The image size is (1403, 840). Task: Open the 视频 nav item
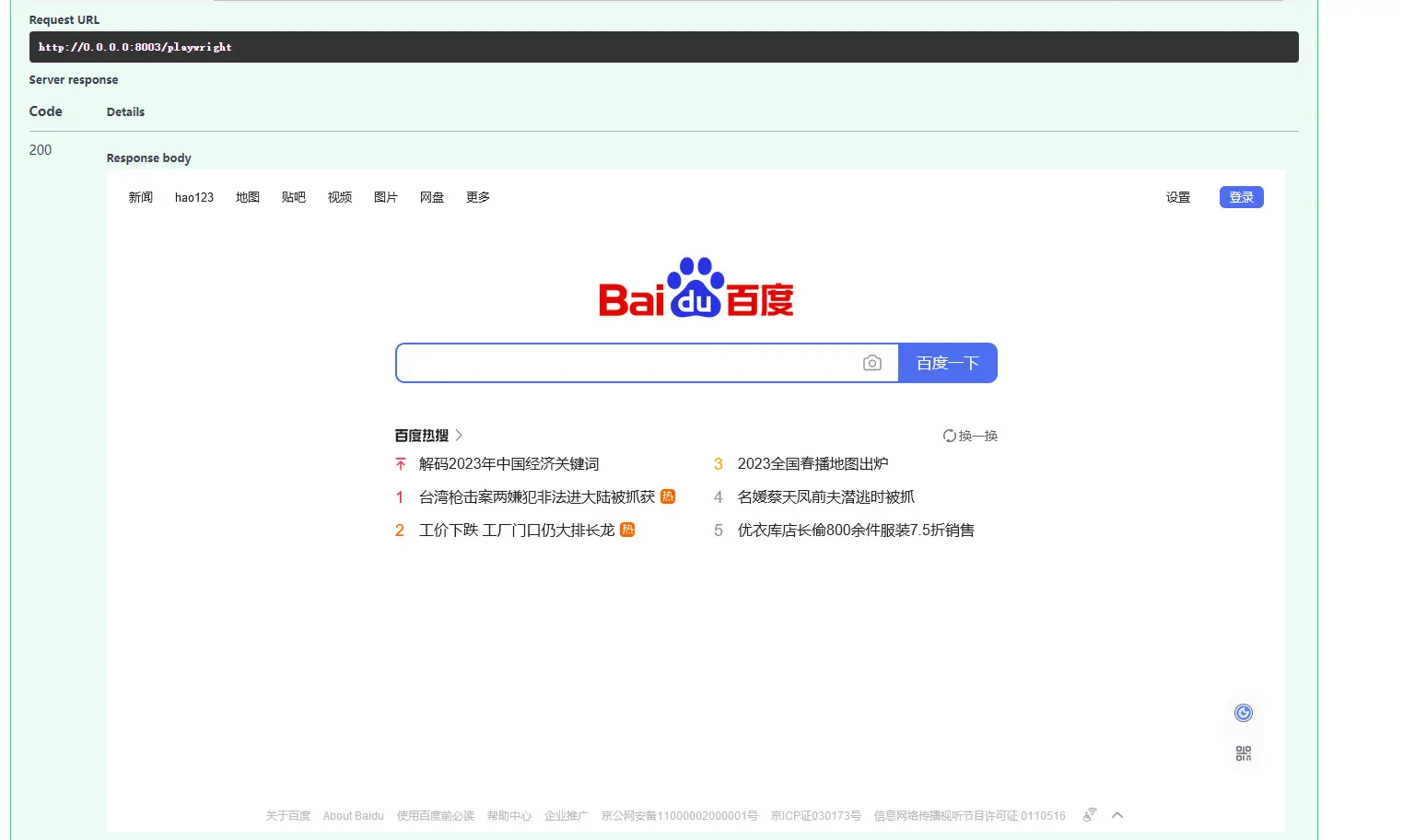[x=340, y=197]
